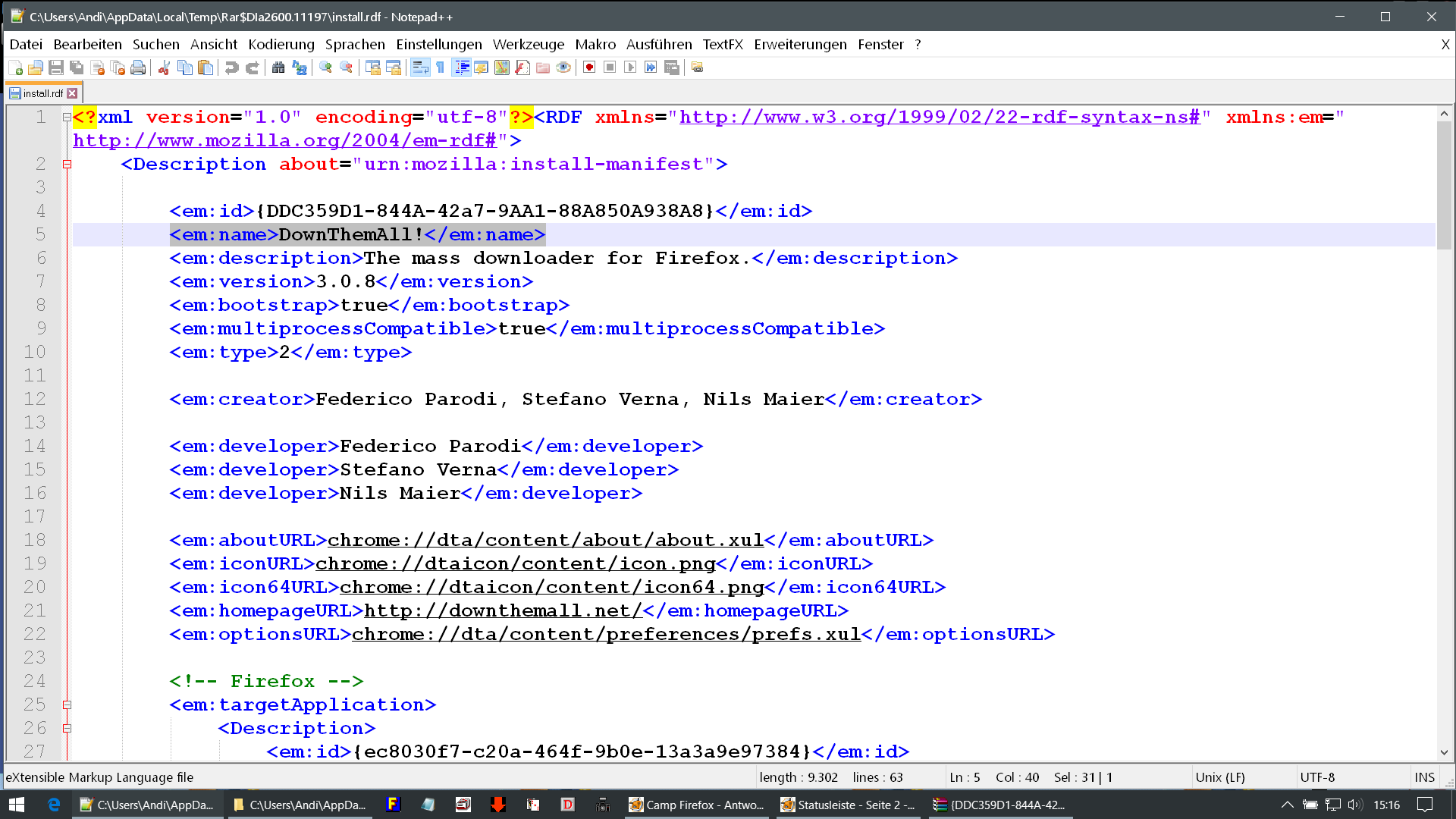
Task: Click the Find and Replace icon
Action: pos(300,67)
